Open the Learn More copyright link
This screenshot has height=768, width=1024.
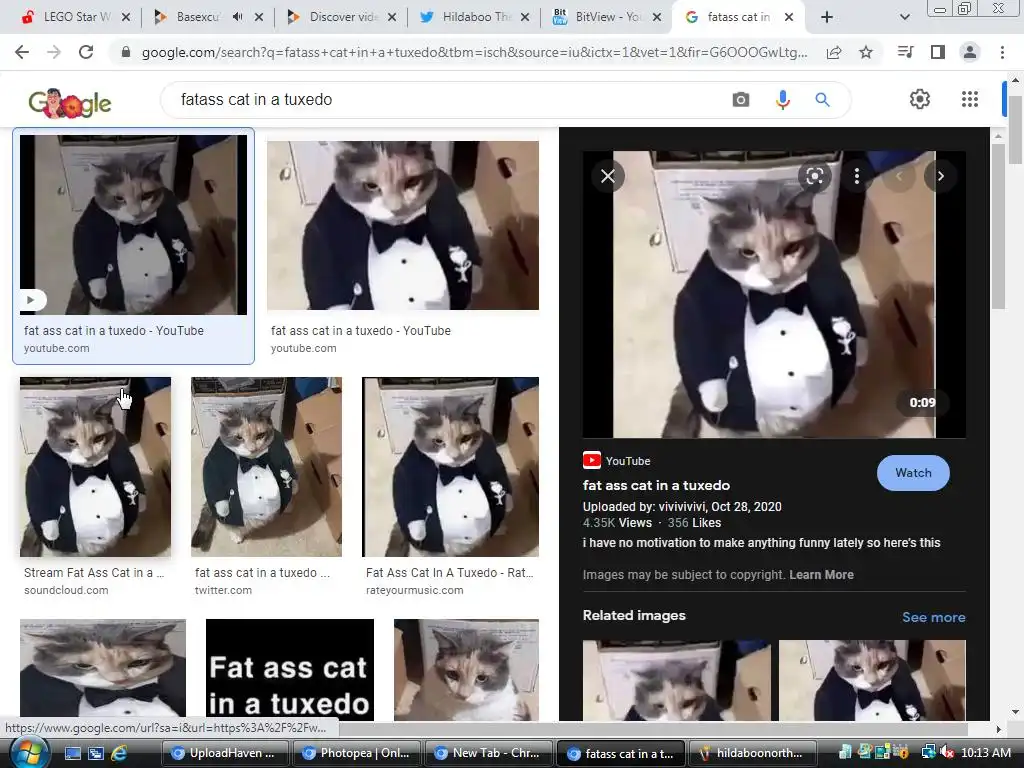(821, 575)
